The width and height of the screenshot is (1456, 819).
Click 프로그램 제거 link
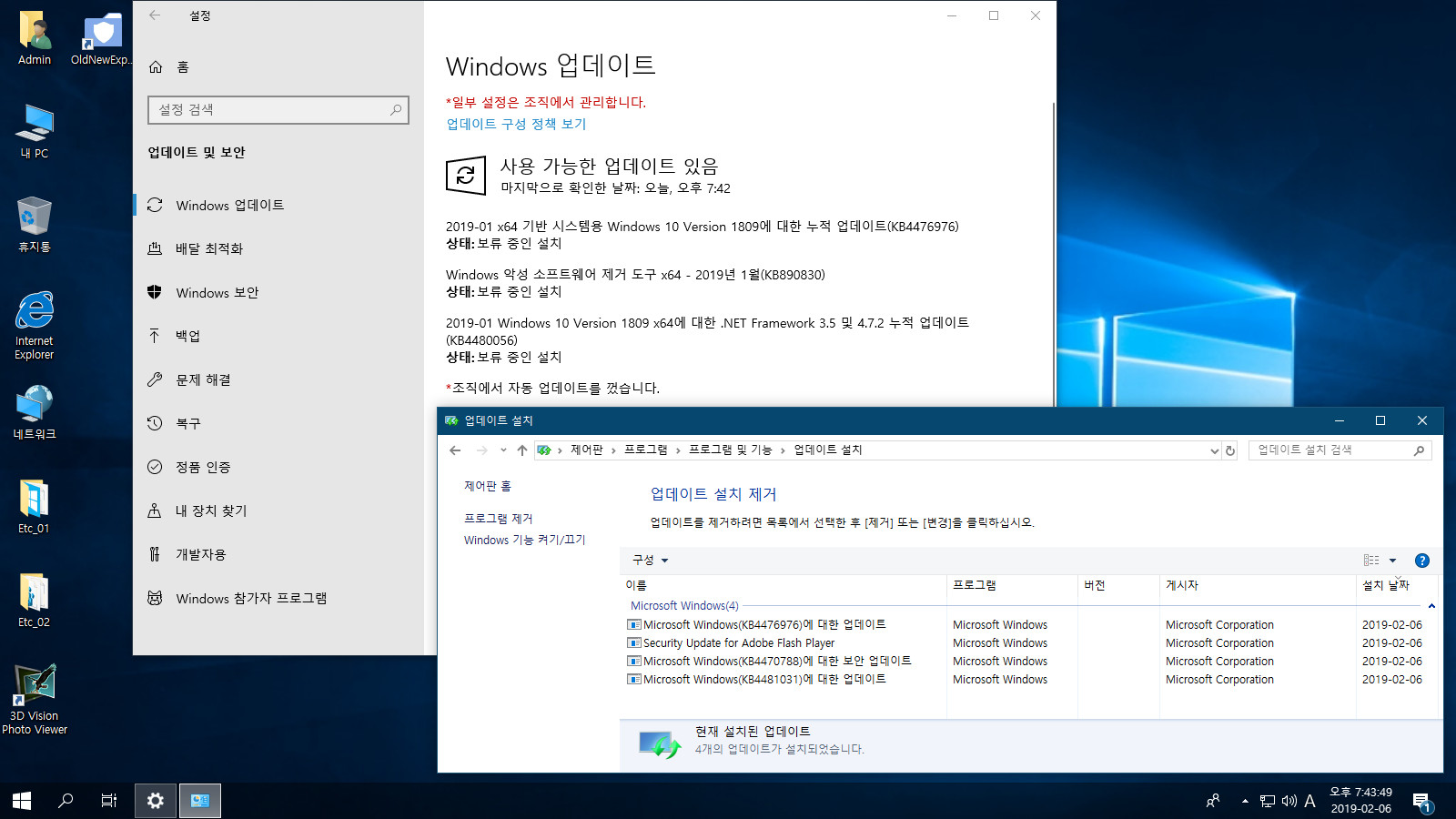coord(499,519)
